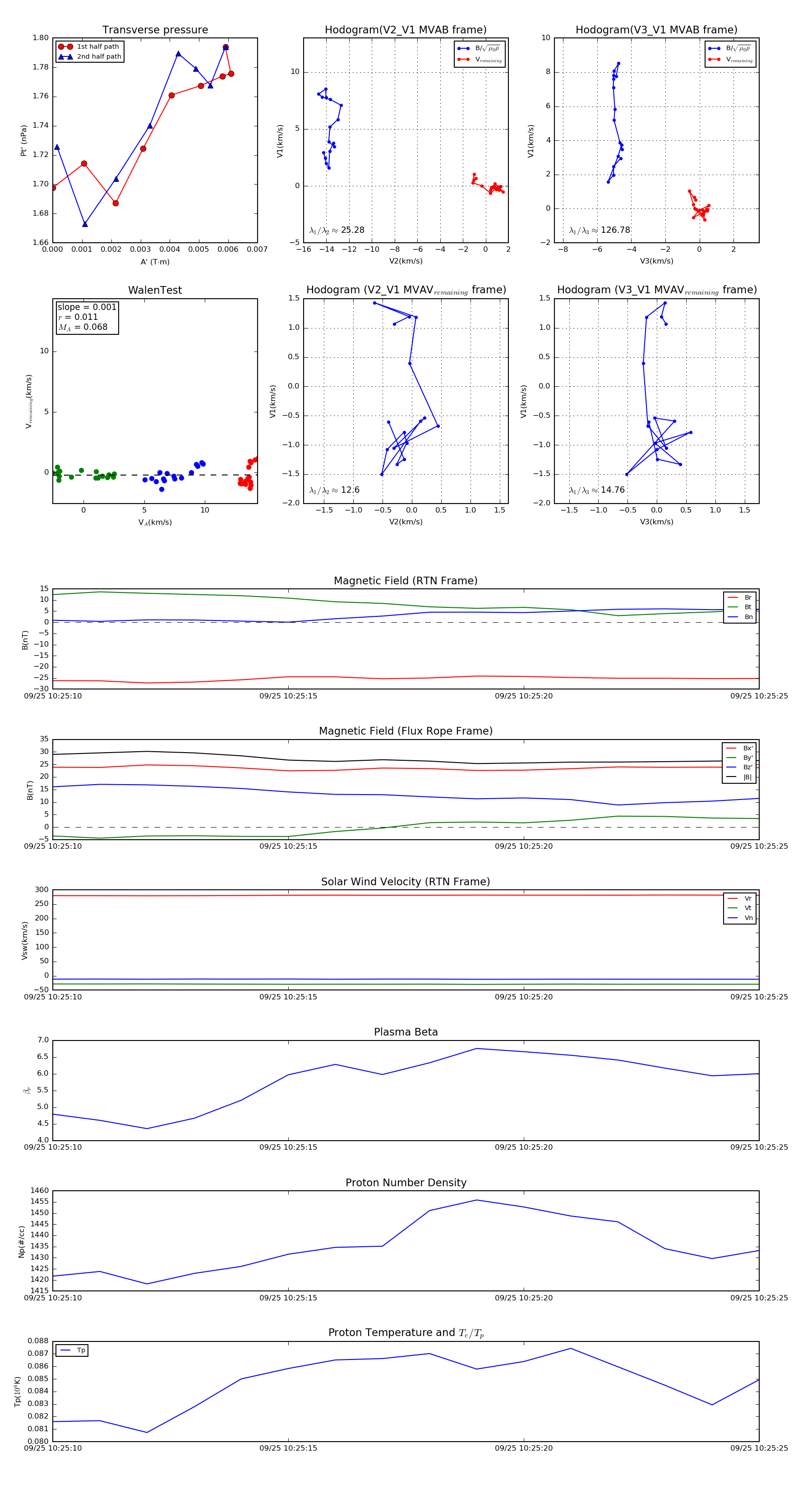The width and height of the screenshot is (812, 1489).
Task: Click the Pt' (nPa) axis label
Action: 24,140
